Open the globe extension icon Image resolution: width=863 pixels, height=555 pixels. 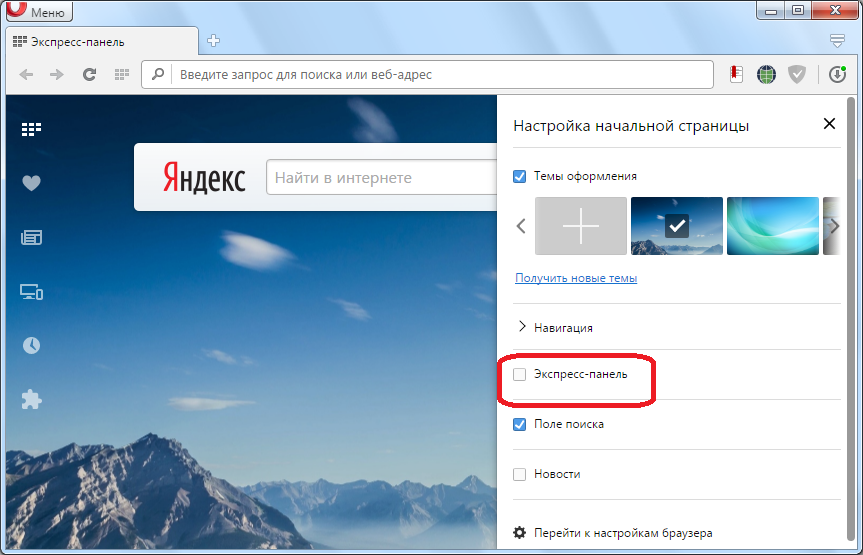pyautogui.click(x=766, y=74)
